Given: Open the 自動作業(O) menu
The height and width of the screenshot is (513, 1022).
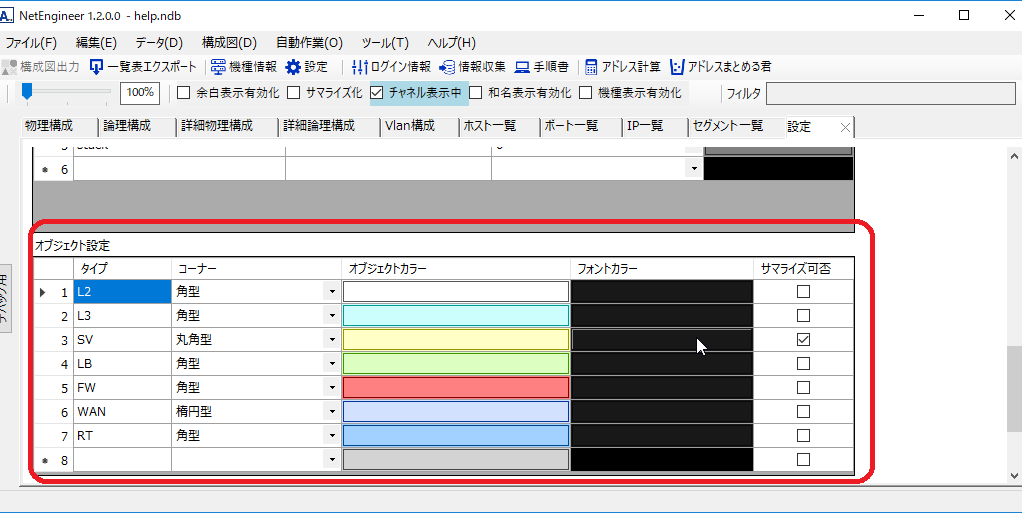Looking at the screenshot, I should (x=309, y=43).
